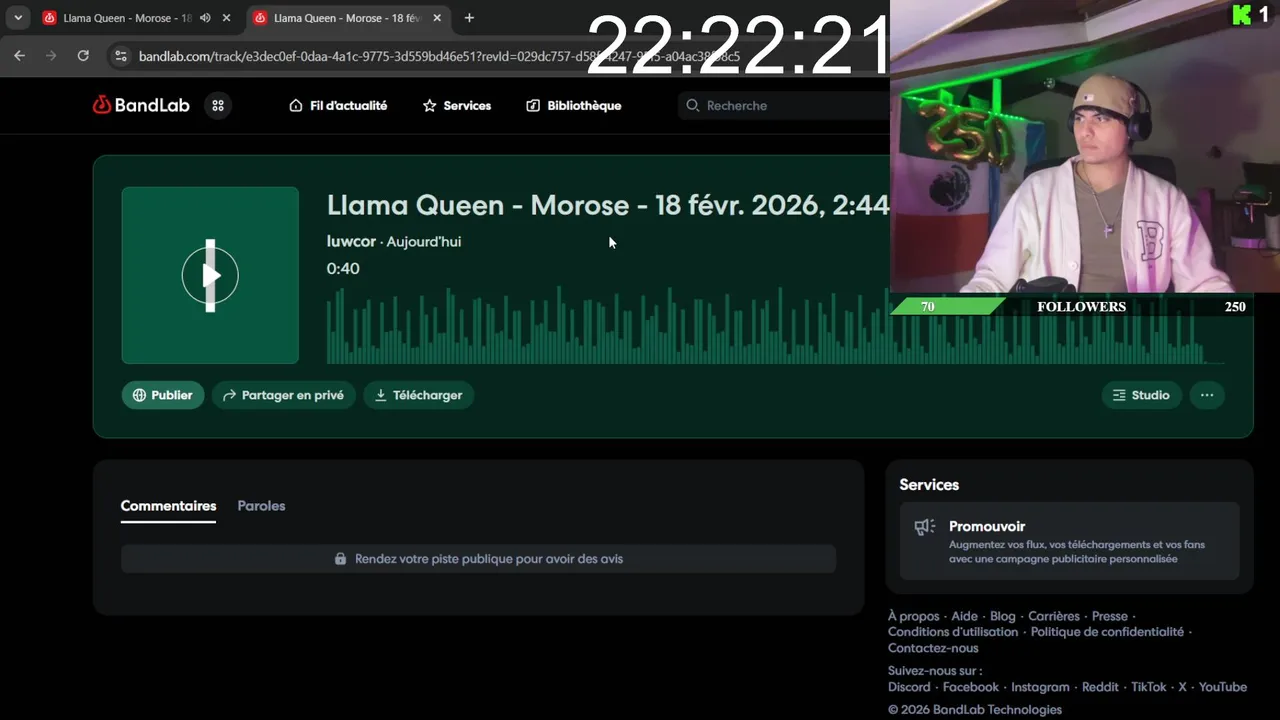Open the three-dot more options menu
The image size is (1280, 720).
(1207, 395)
